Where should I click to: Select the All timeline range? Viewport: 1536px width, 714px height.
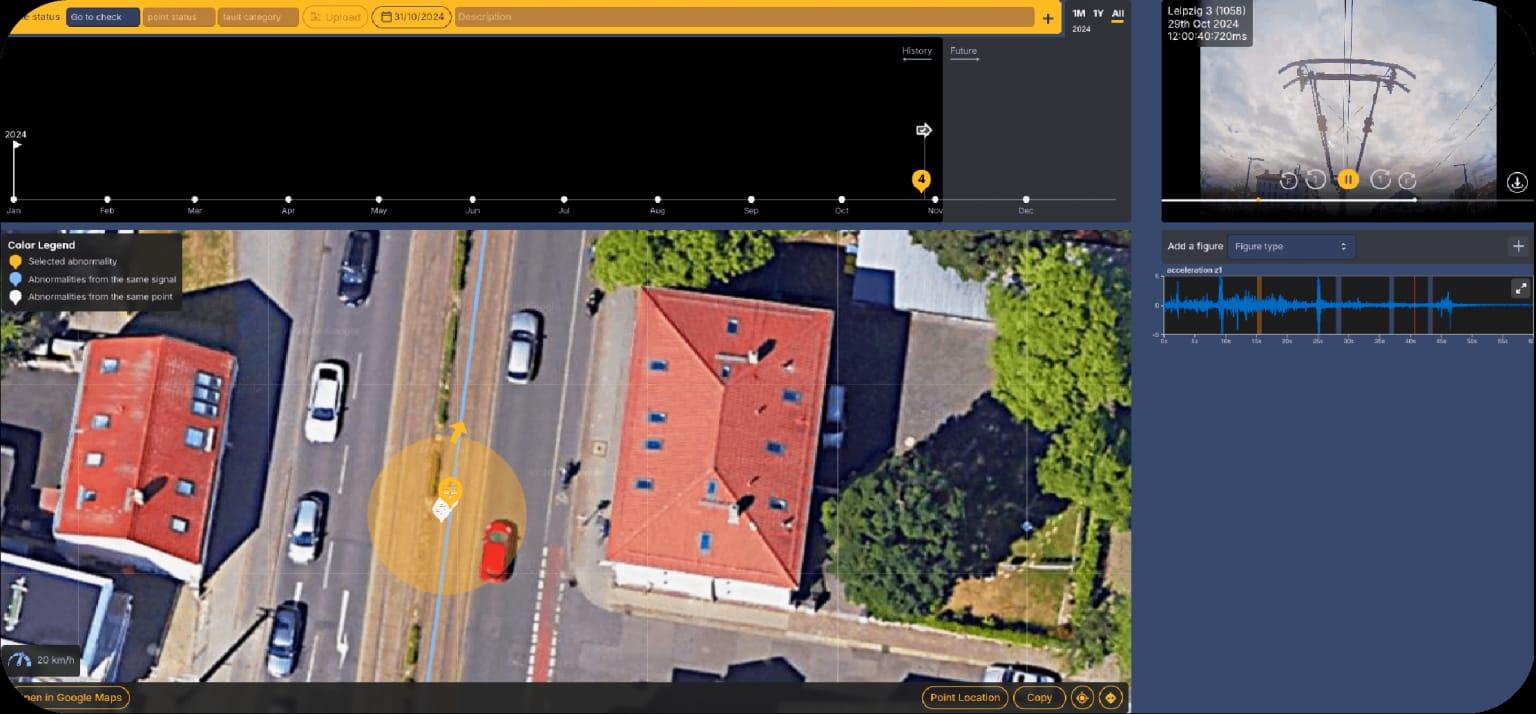pos(1118,13)
